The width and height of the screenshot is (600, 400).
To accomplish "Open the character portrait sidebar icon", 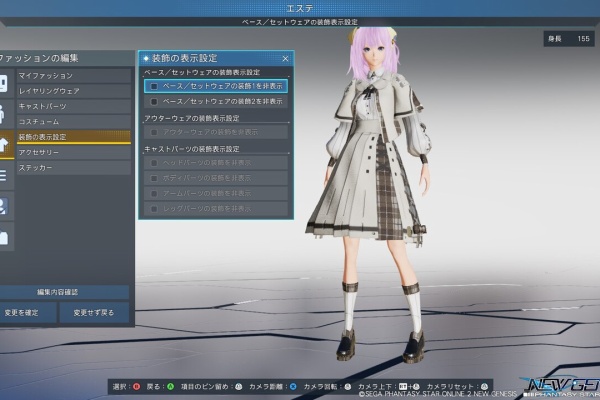I will coord(5,206).
